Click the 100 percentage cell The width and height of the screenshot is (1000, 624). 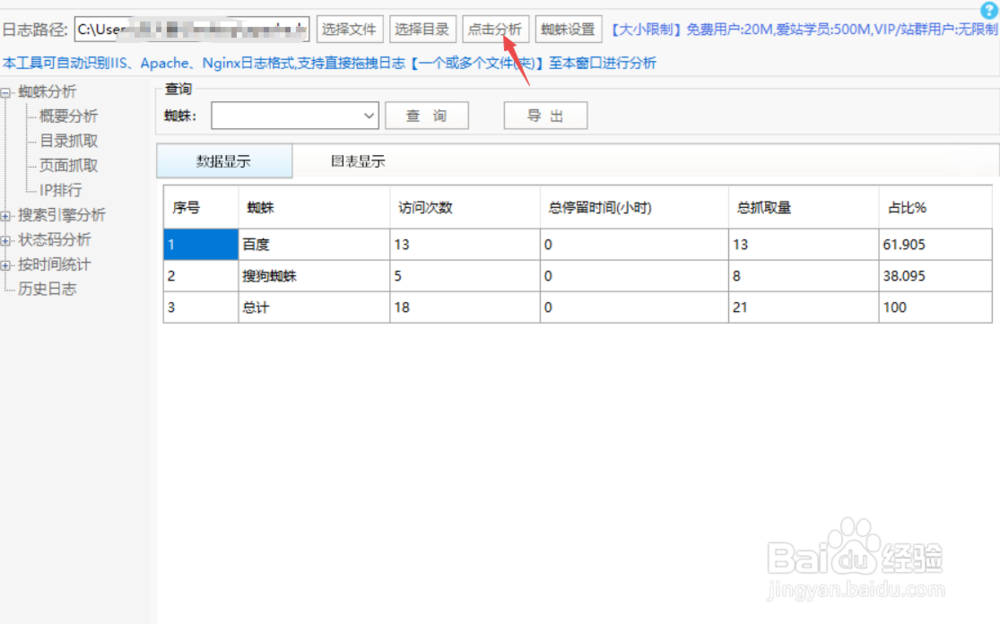[935, 308]
